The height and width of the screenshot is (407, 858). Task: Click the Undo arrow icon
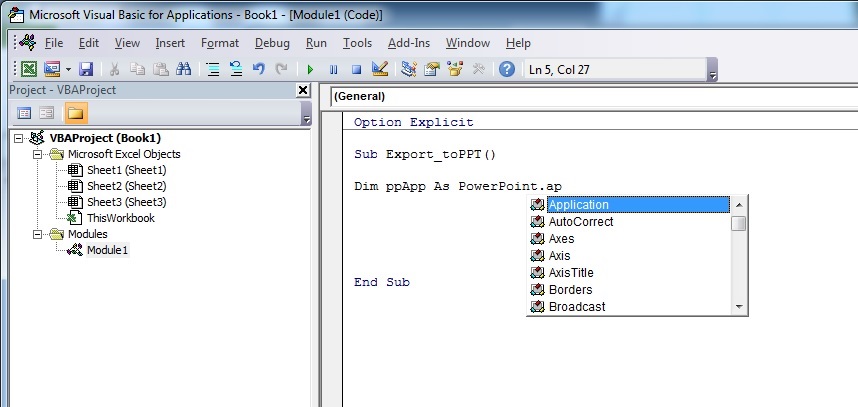[259, 69]
